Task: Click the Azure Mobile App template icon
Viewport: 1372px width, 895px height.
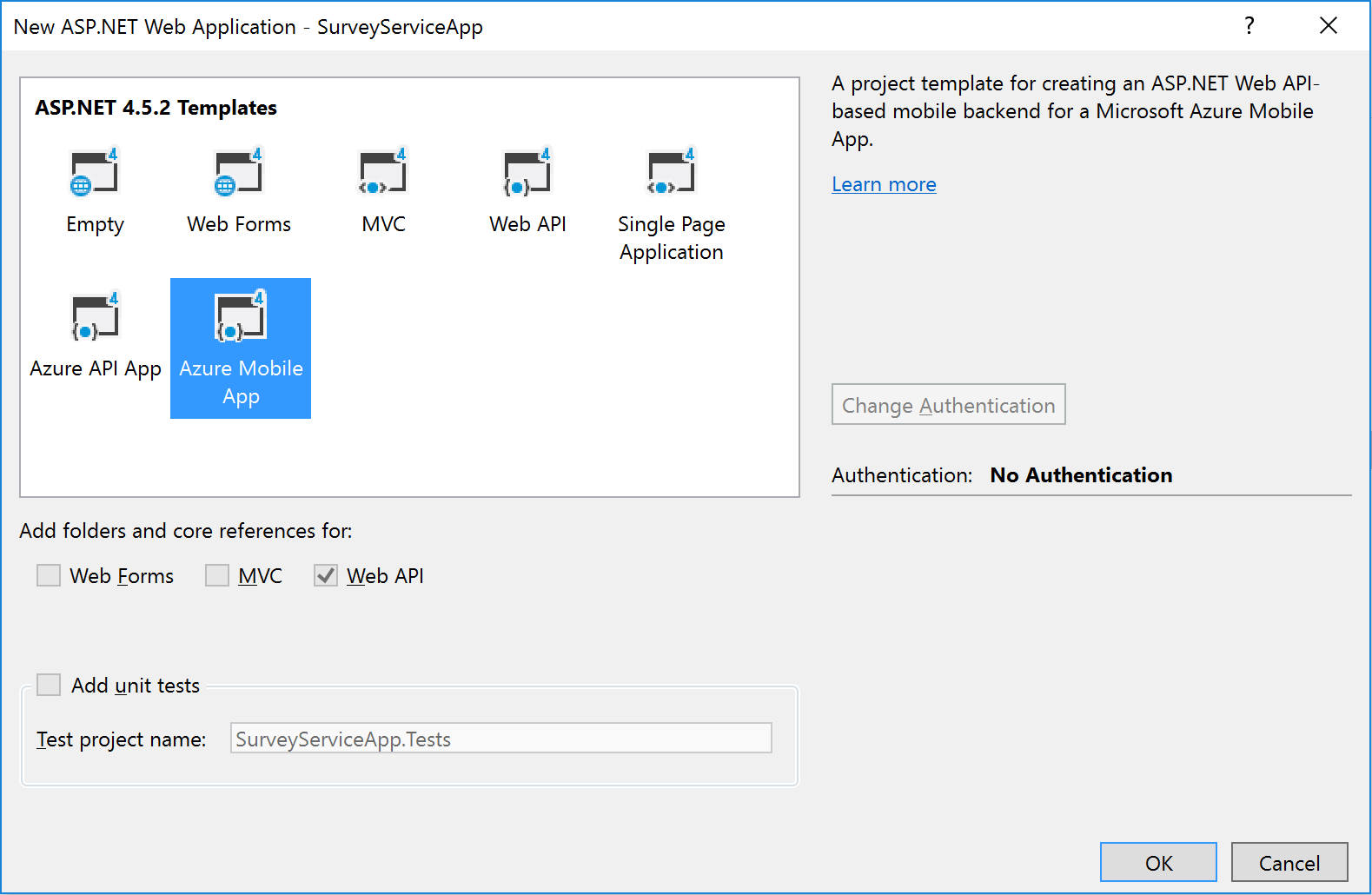Action: click(x=240, y=316)
